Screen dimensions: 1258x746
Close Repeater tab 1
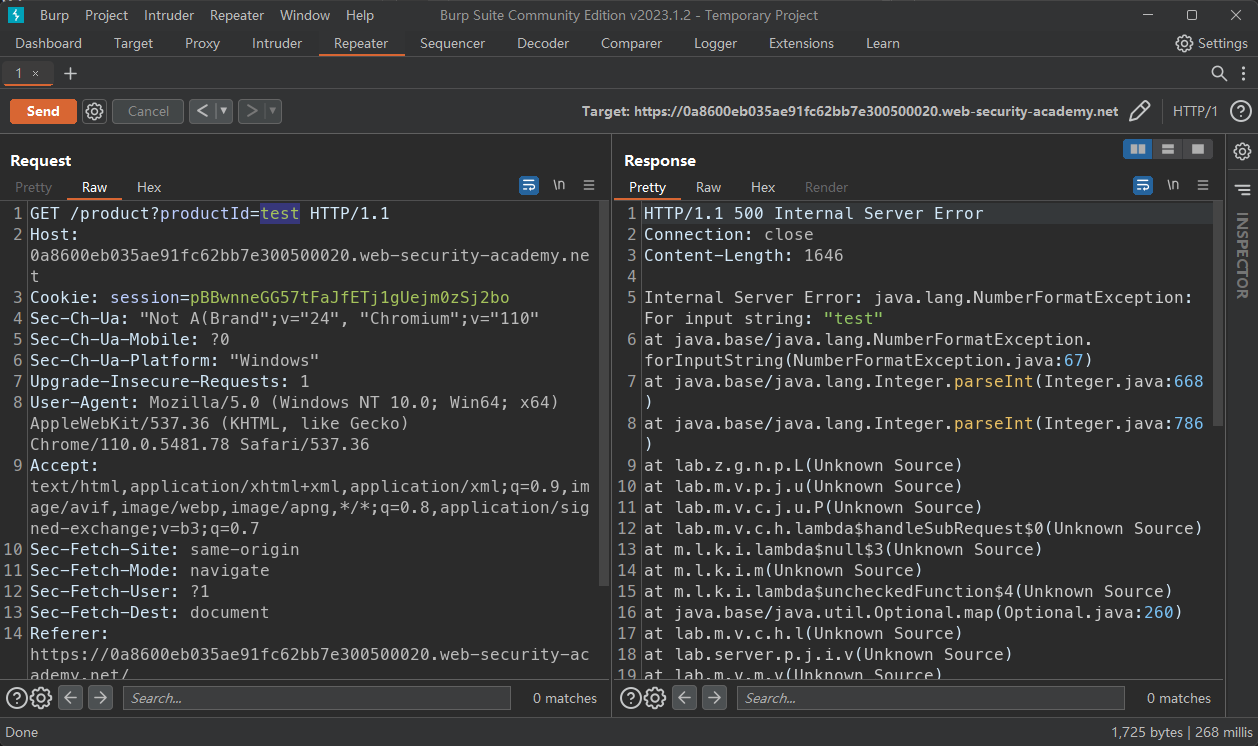[x=36, y=73]
